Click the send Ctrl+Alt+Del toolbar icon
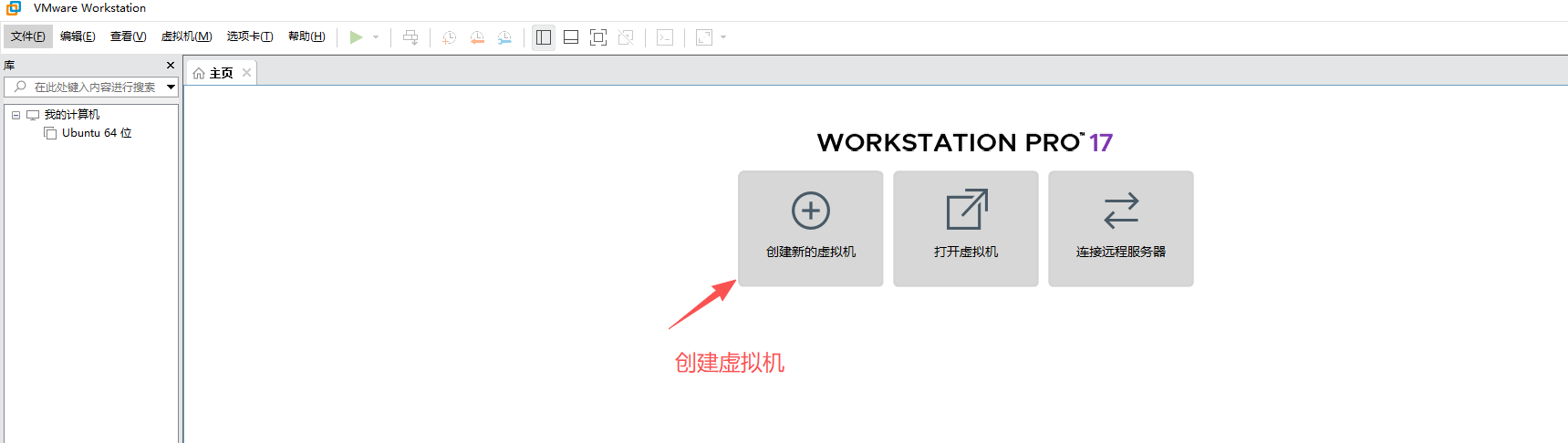This screenshot has width=1568, height=443. [410, 37]
